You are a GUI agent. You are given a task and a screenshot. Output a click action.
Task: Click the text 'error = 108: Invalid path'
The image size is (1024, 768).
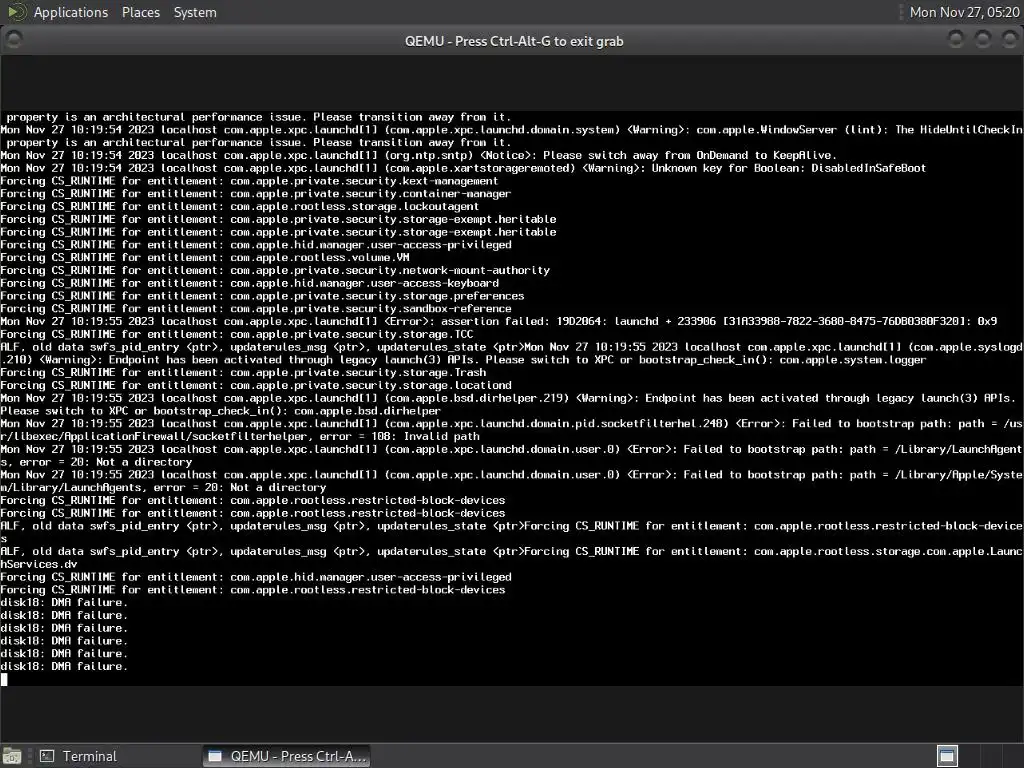tap(400, 436)
